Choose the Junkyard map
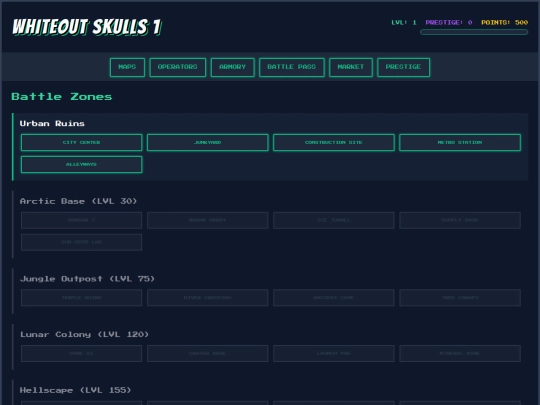Image resolution: width=540 pixels, height=405 pixels. pos(208,143)
